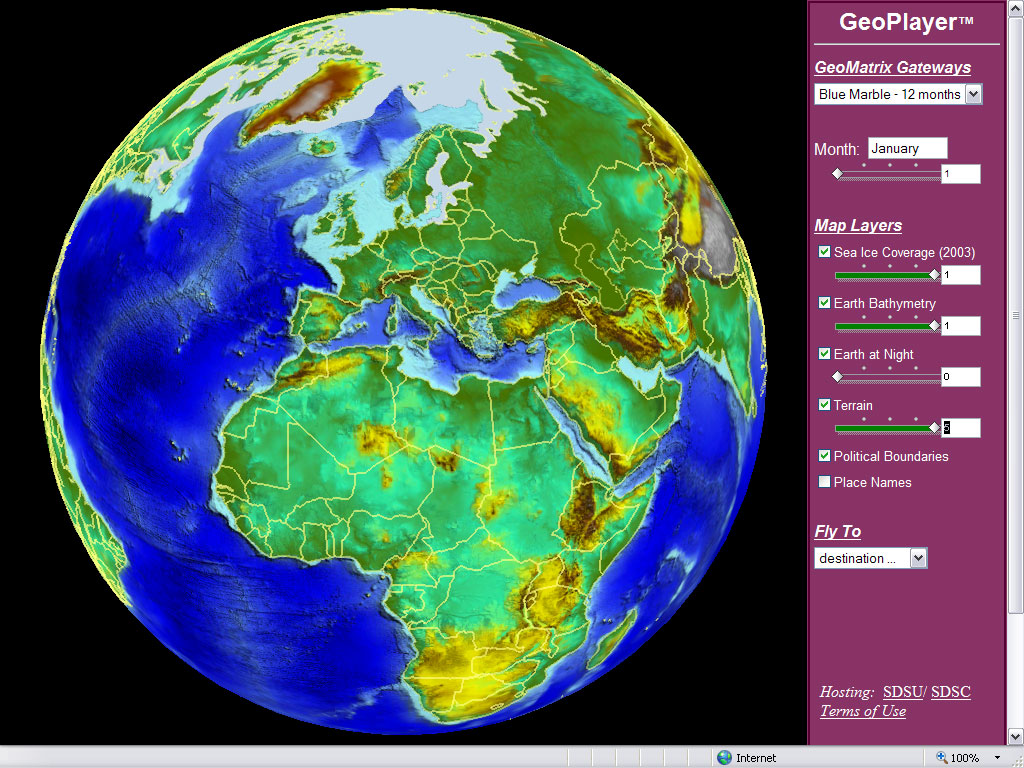
Task: Click the Internet zone globe icon
Action: [724, 758]
